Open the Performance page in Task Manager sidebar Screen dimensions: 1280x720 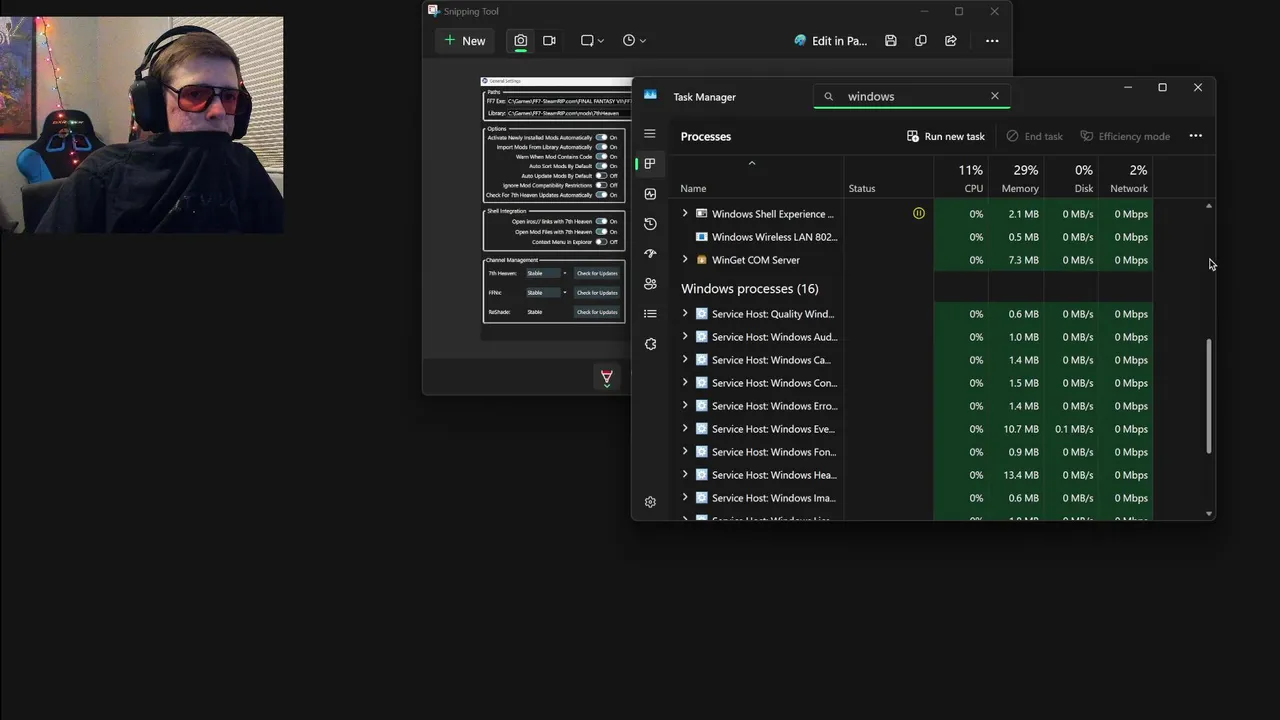coord(650,194)
